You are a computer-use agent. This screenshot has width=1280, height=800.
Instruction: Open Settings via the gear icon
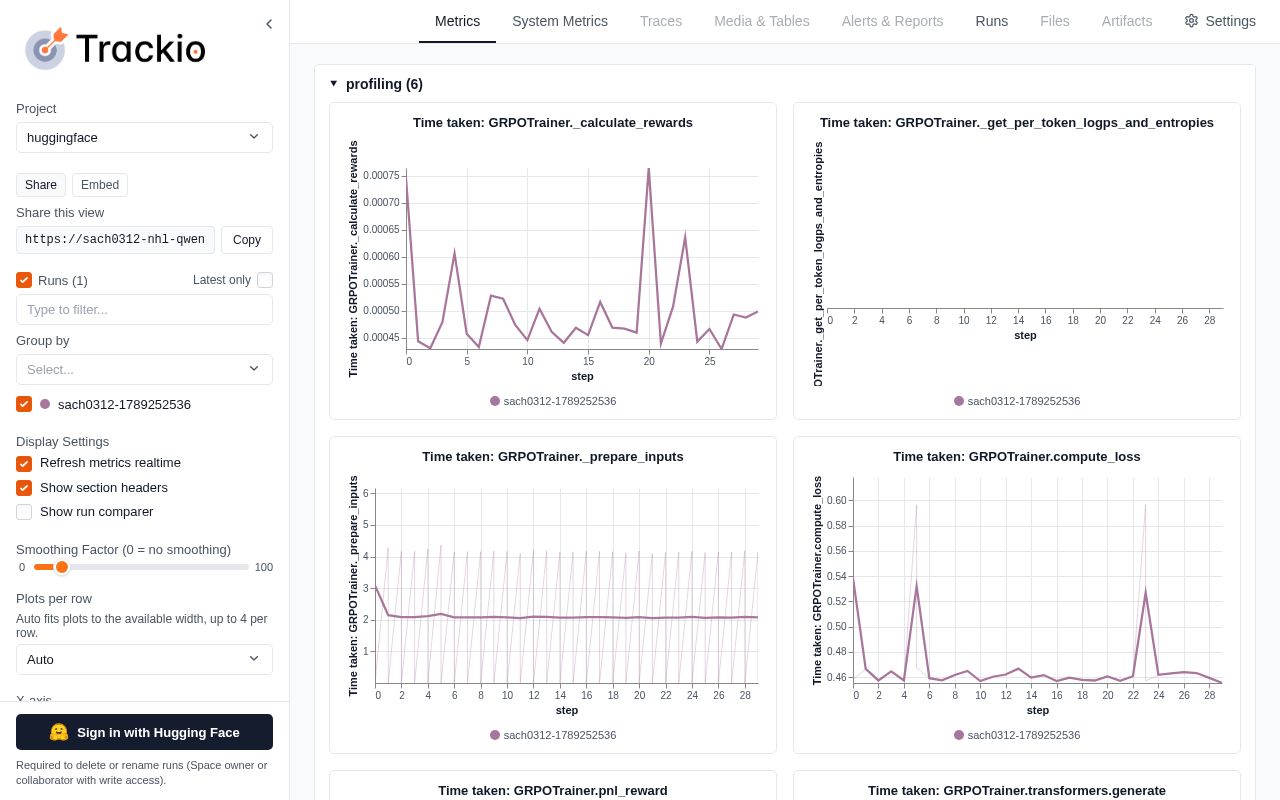point(1219,21)
